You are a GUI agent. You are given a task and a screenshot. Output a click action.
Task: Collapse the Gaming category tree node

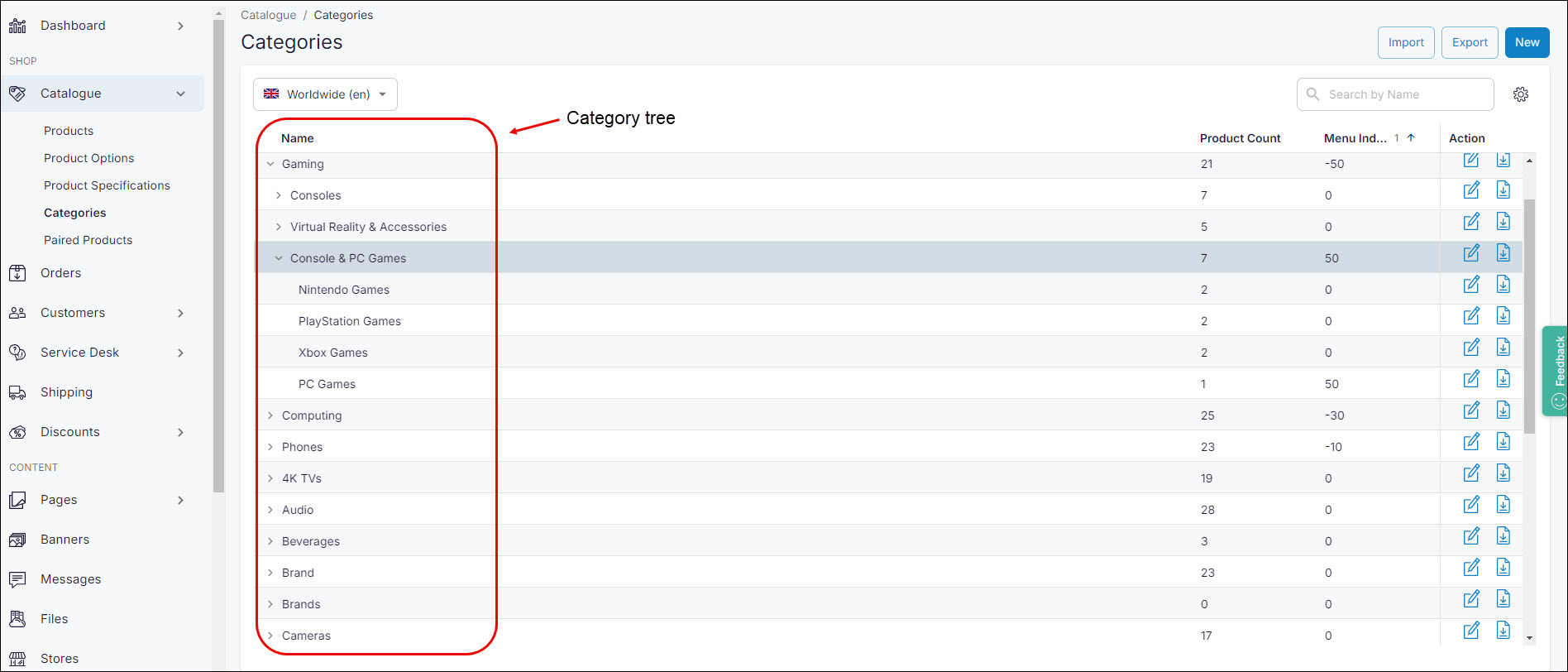(270, 163)
